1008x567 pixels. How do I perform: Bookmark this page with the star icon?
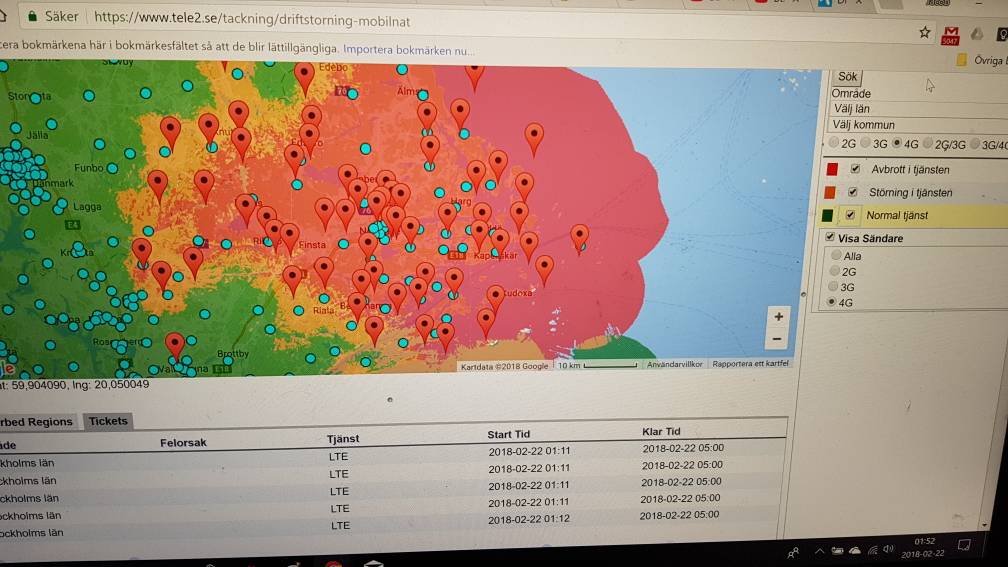[924, 32]
